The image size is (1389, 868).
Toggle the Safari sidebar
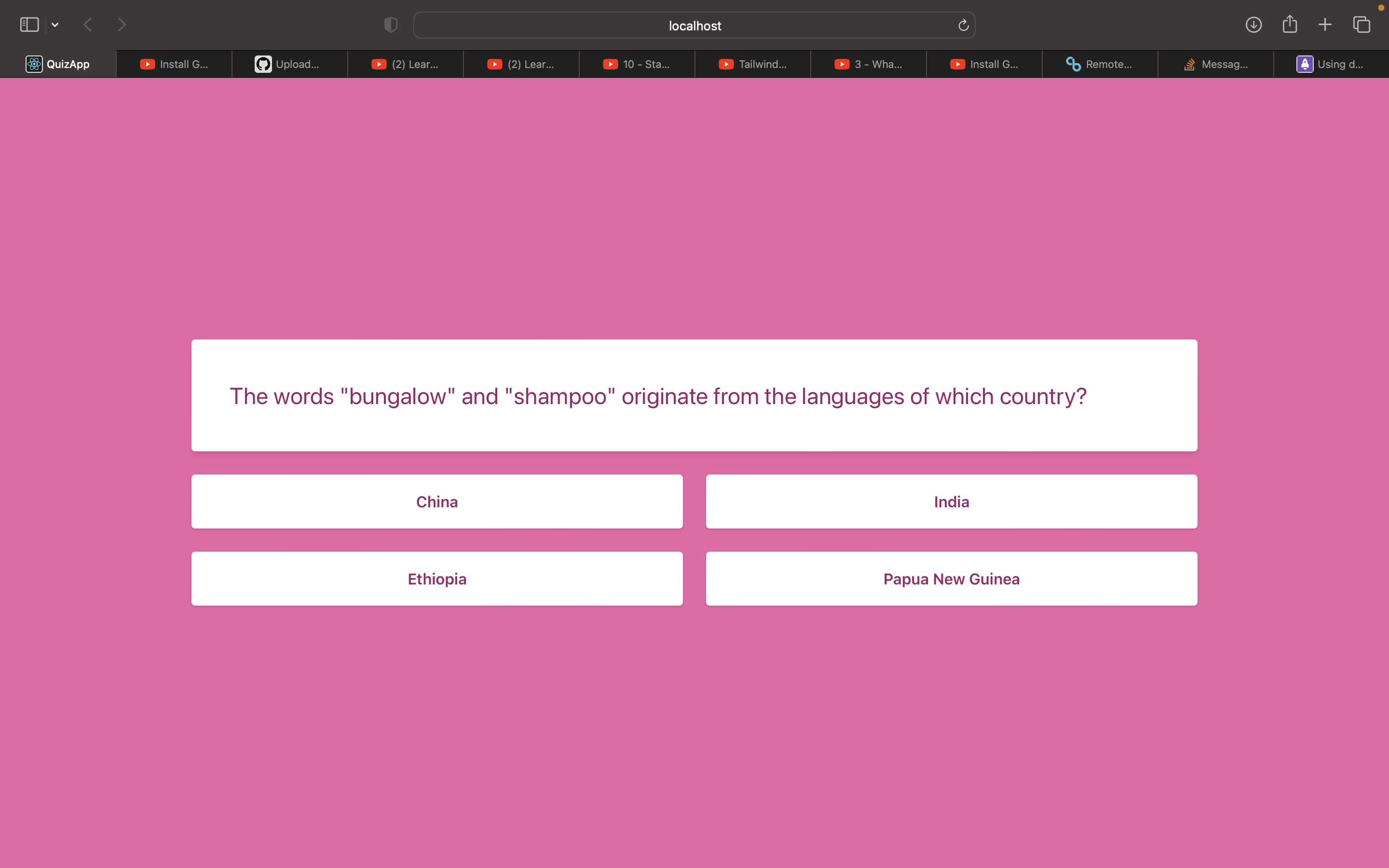29,24
